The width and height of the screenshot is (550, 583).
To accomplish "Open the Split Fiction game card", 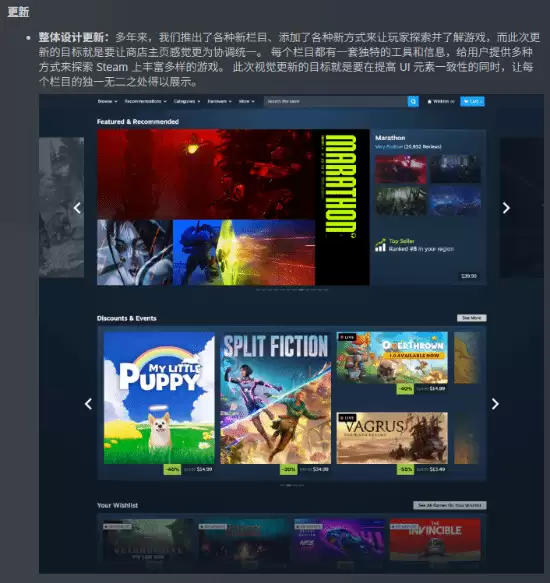I will [x=276, y=398].
